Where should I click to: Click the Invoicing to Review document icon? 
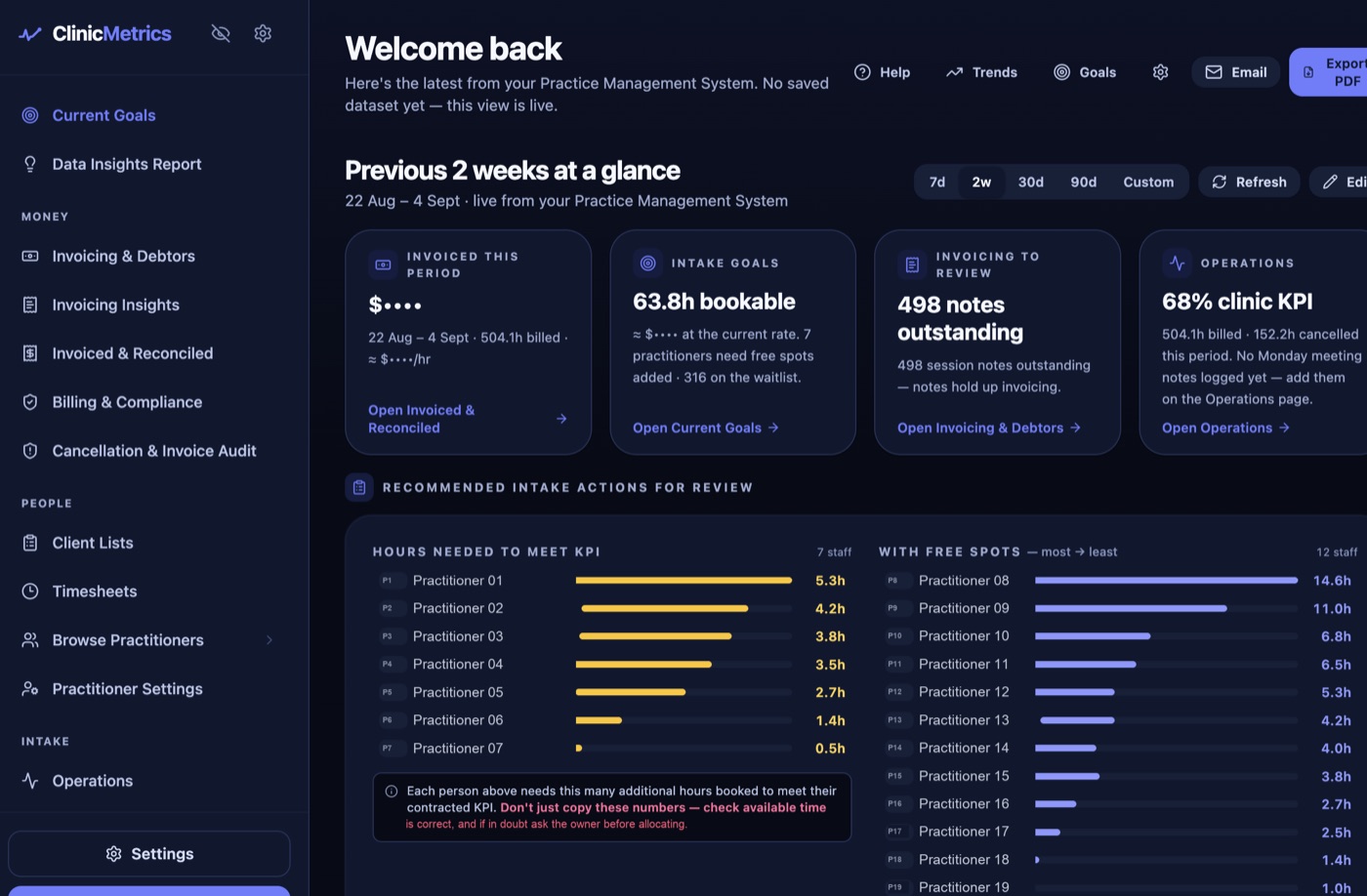(x=912, y=265)
